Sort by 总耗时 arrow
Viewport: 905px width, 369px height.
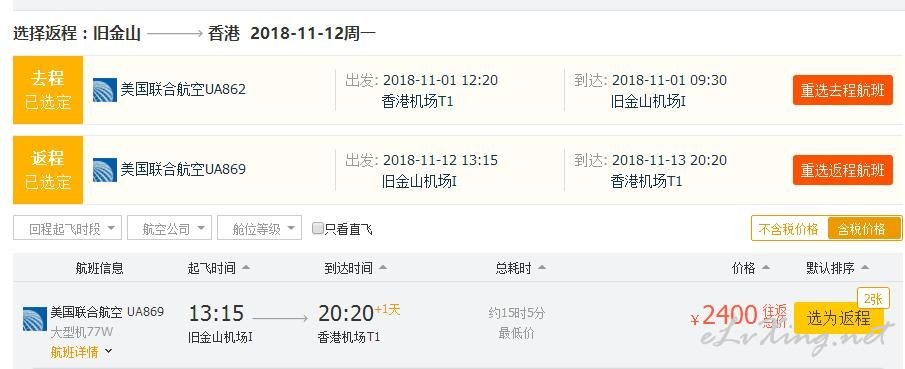point(541,268)
